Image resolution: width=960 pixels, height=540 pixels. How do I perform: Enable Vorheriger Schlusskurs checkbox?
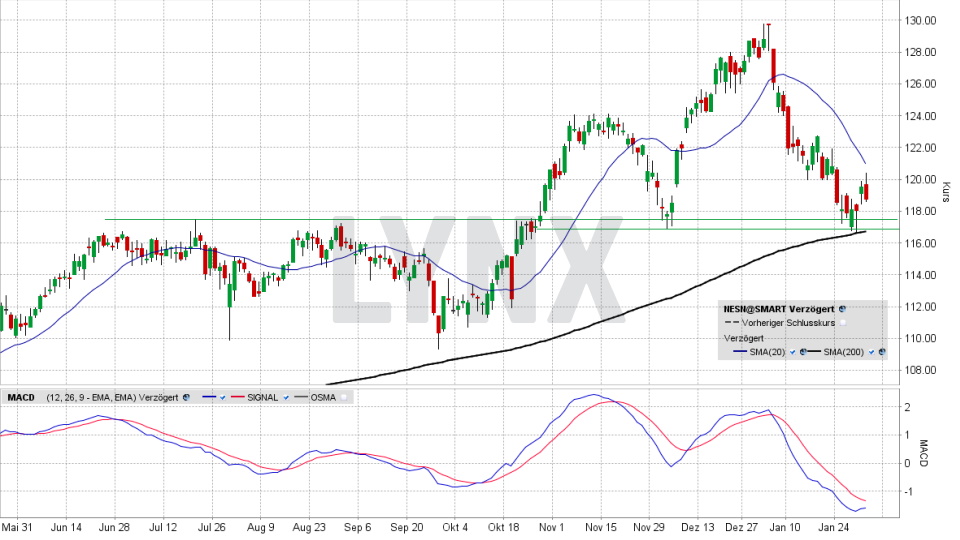(843, 323)
